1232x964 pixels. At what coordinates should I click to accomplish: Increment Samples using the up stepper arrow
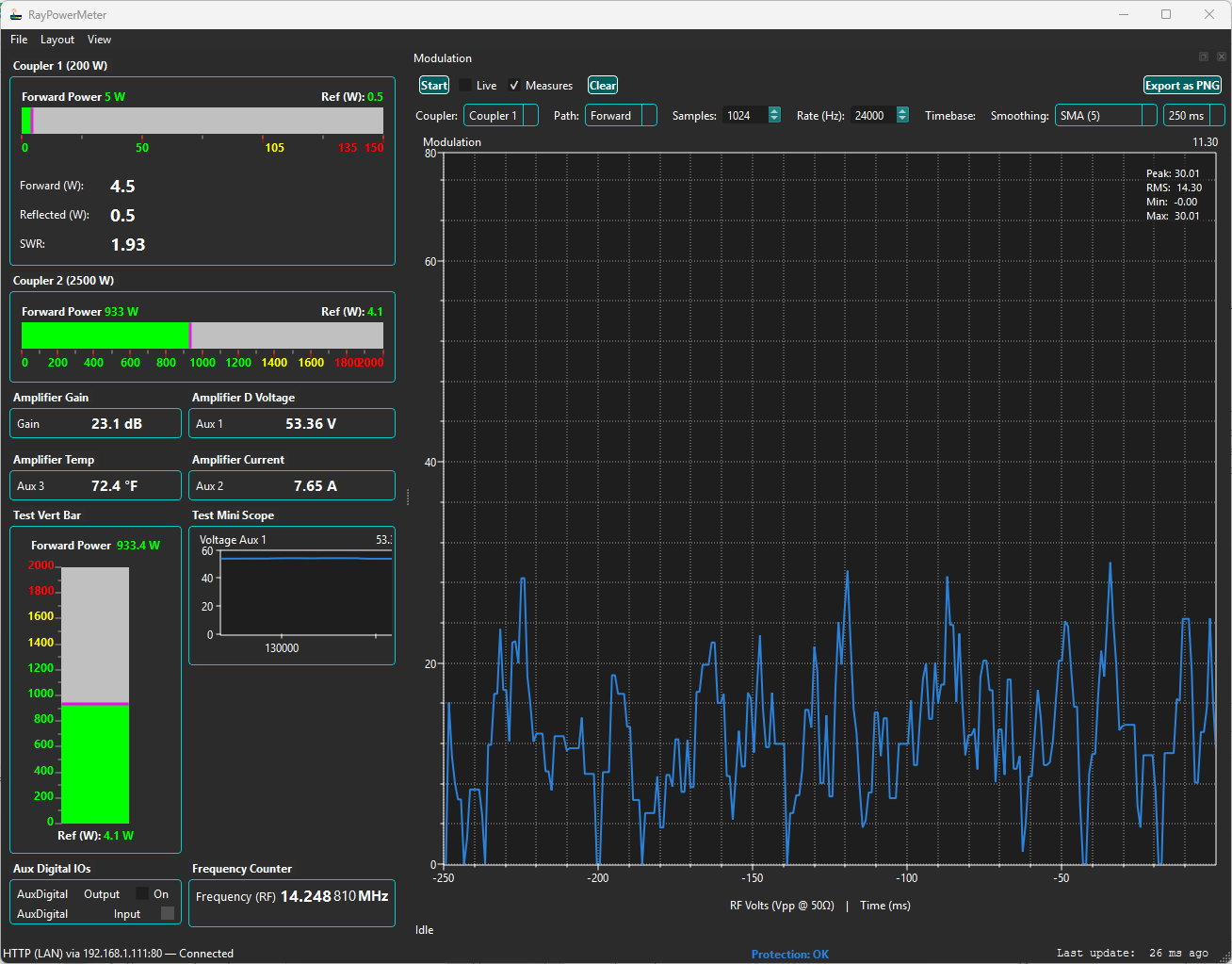[774, 110]
